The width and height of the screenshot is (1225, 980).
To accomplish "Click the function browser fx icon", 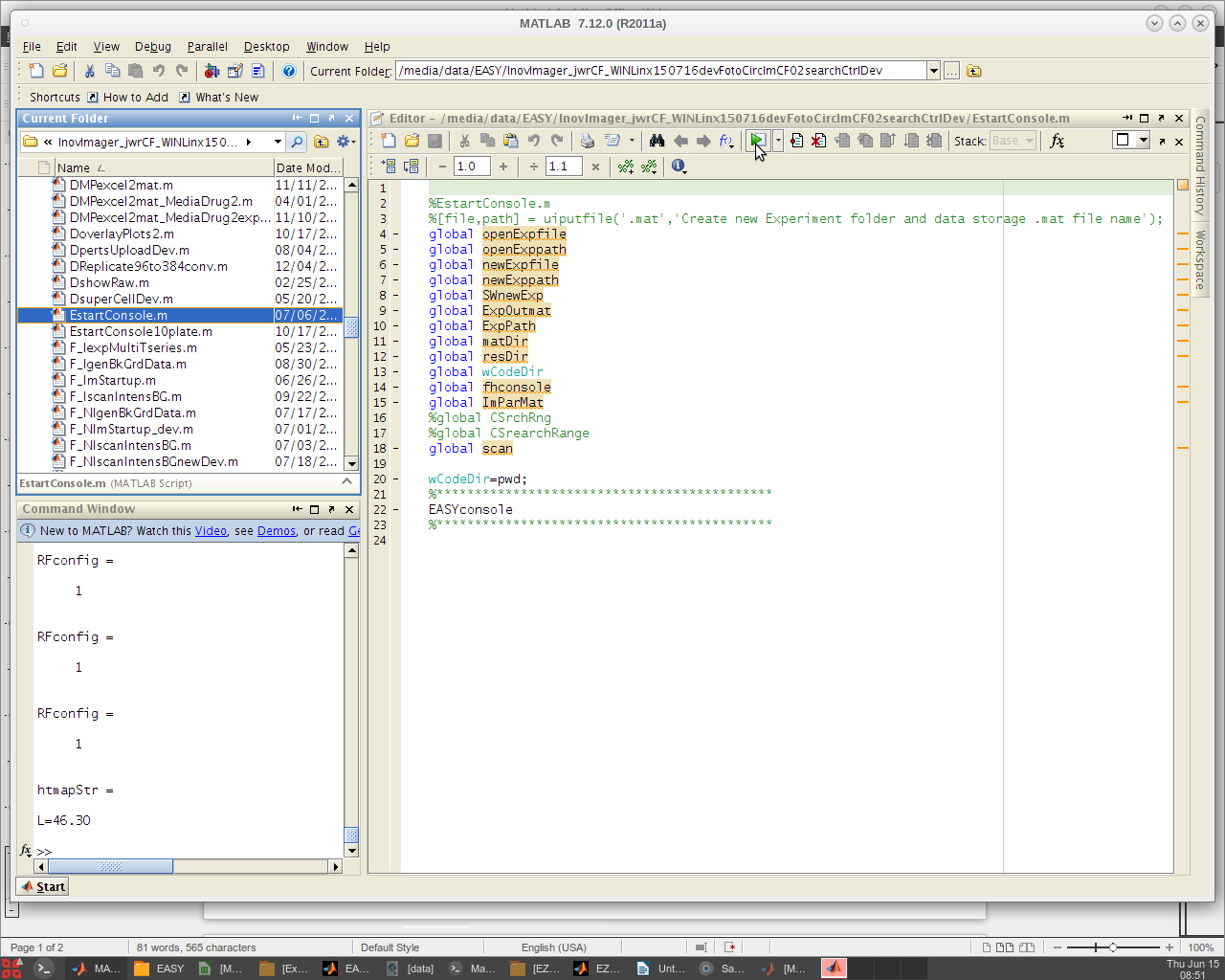I will coord(1057,141).
